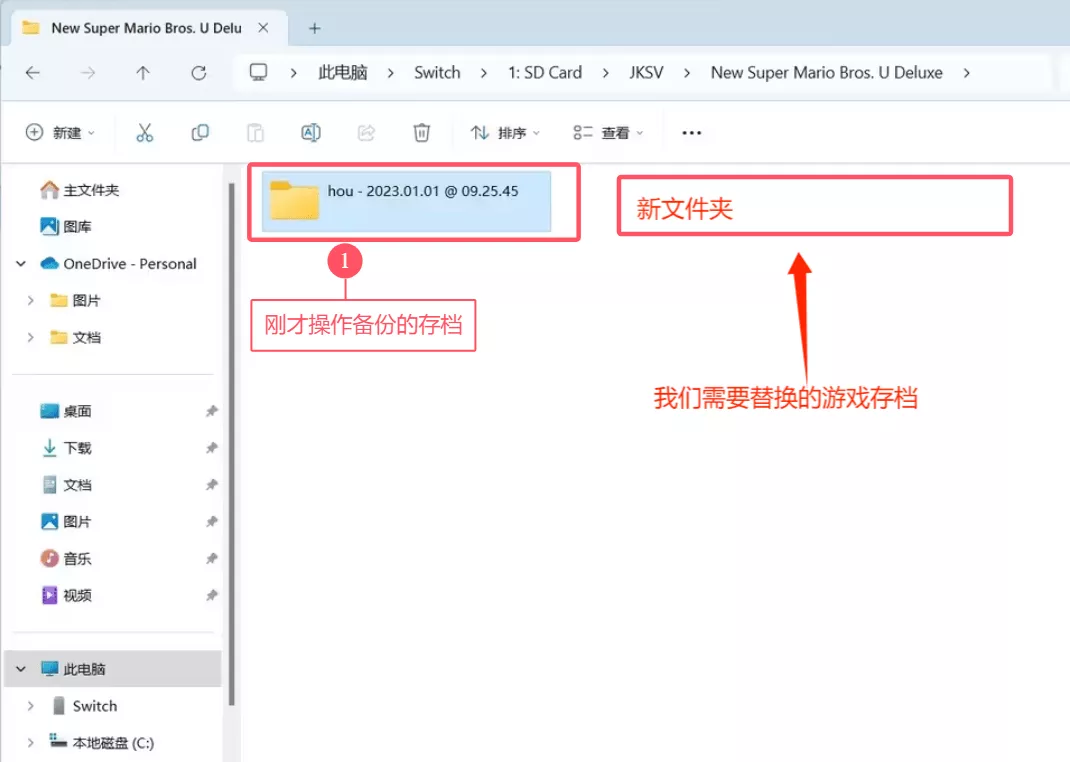The height and width of the screenshot is (762, 1070).
Task: Open a new tab with the + button
Action: tap(314, 28)
